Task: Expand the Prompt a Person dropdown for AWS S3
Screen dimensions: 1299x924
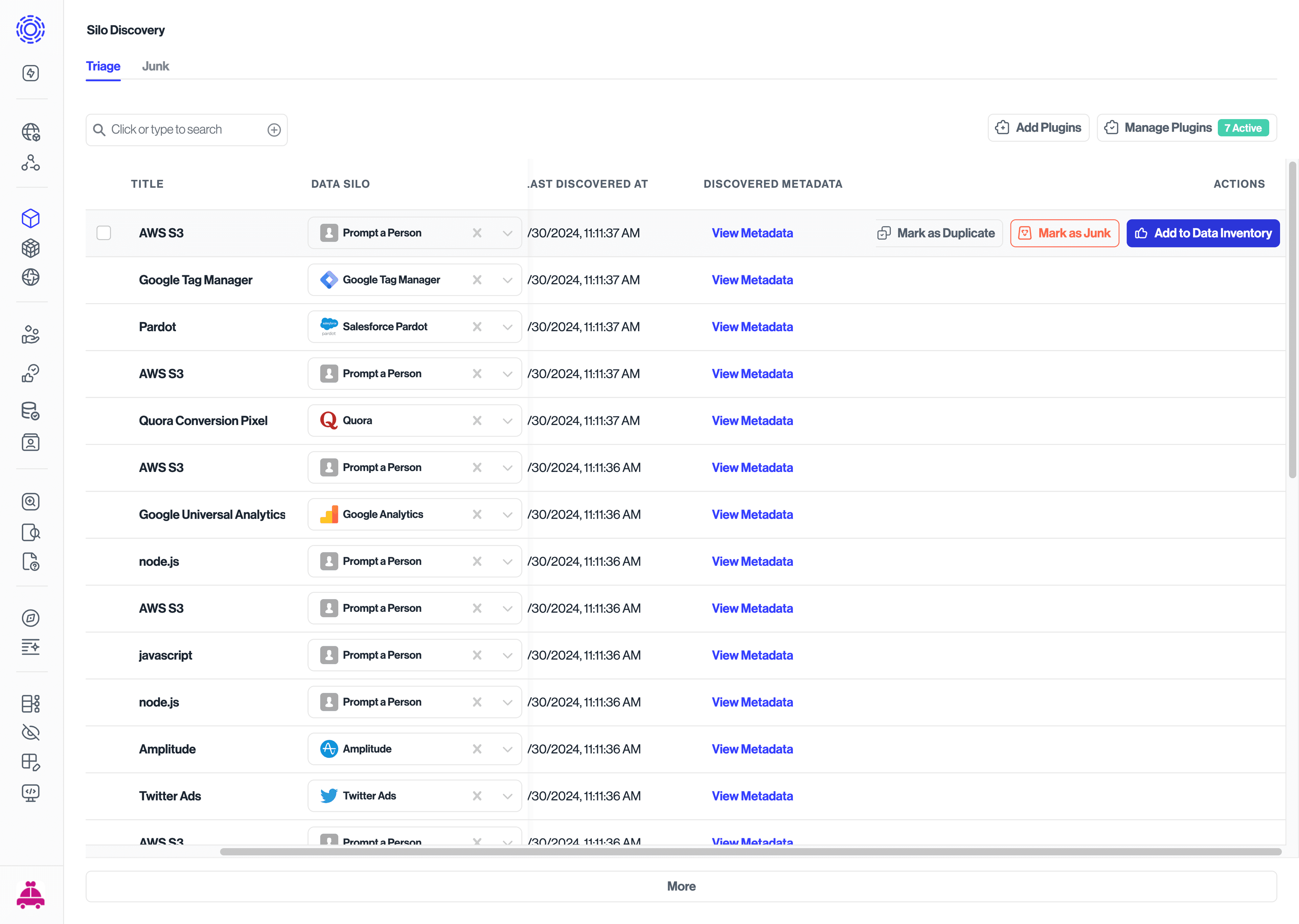Action: [506, 233]
